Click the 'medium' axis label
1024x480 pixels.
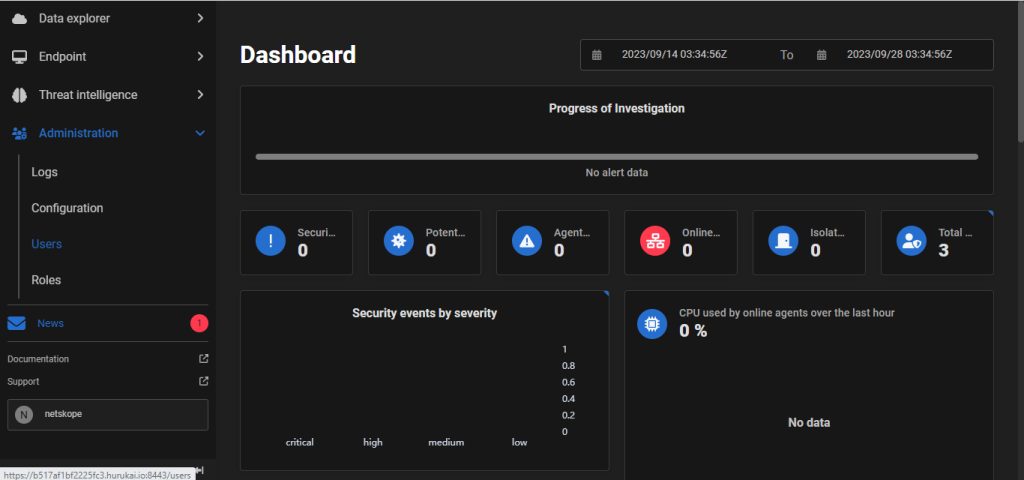446,442
